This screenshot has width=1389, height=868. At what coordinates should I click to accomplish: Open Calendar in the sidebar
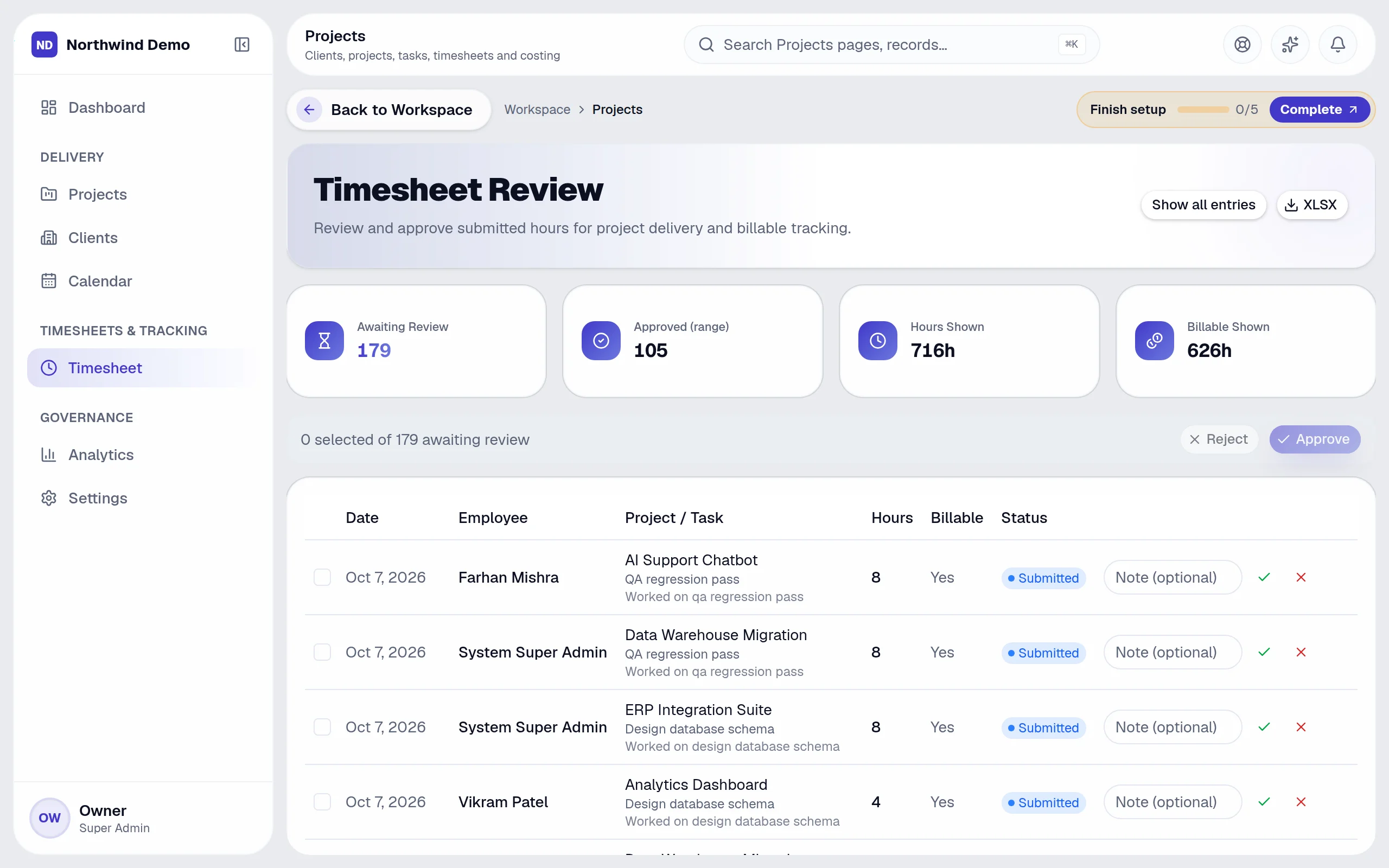[142, 280]
